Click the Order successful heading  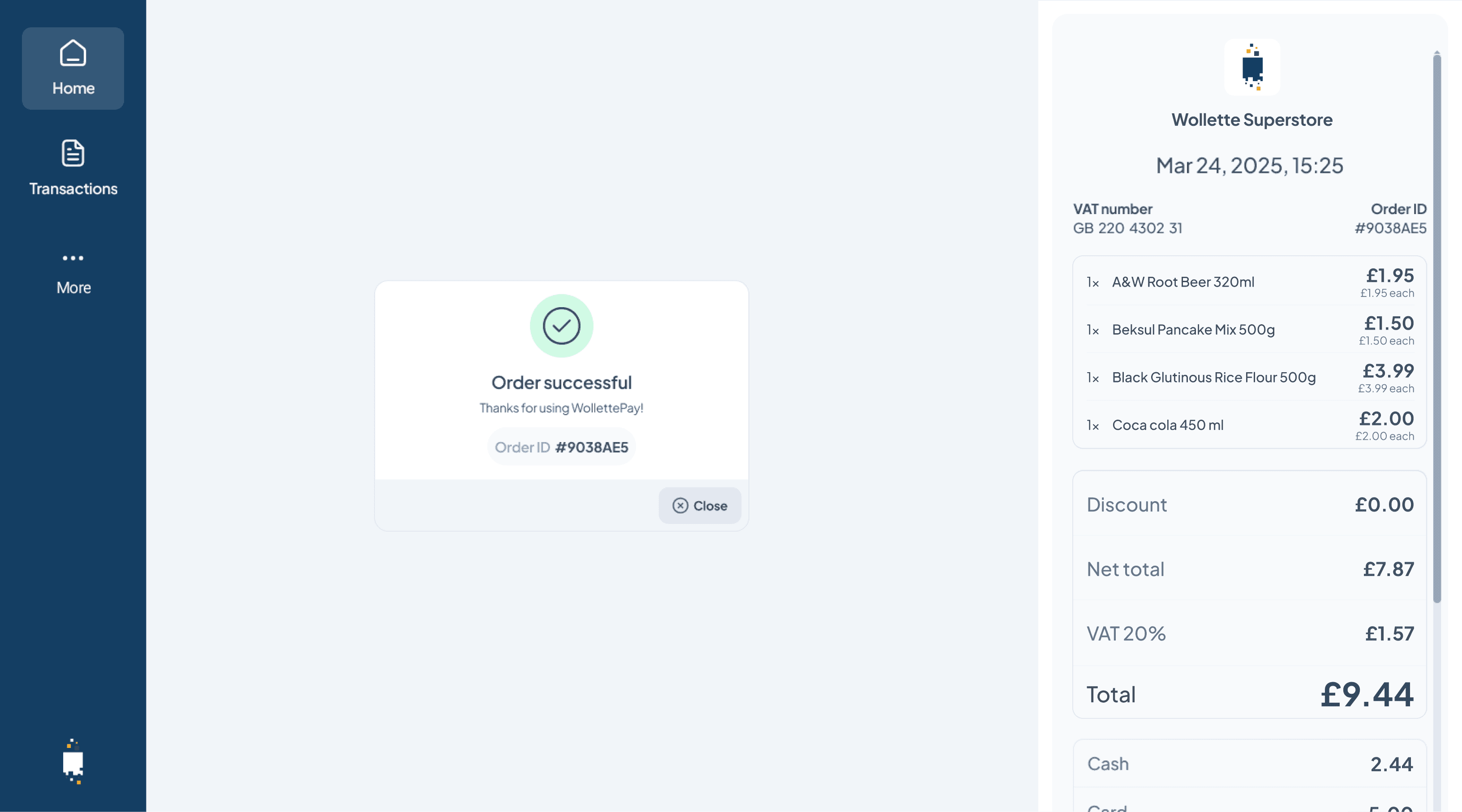[x=561, y=383]
